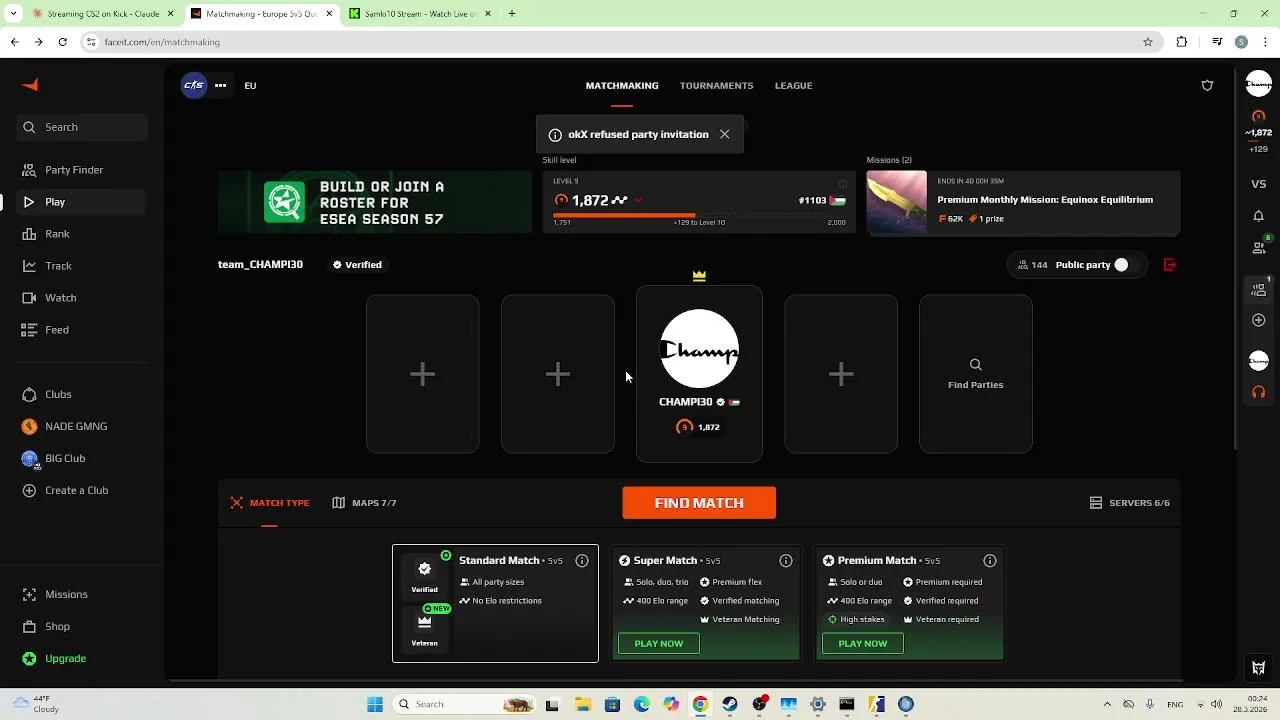Add player in slot right of CHAMPI30
The image size is (1280, 720).
[841, 374]
